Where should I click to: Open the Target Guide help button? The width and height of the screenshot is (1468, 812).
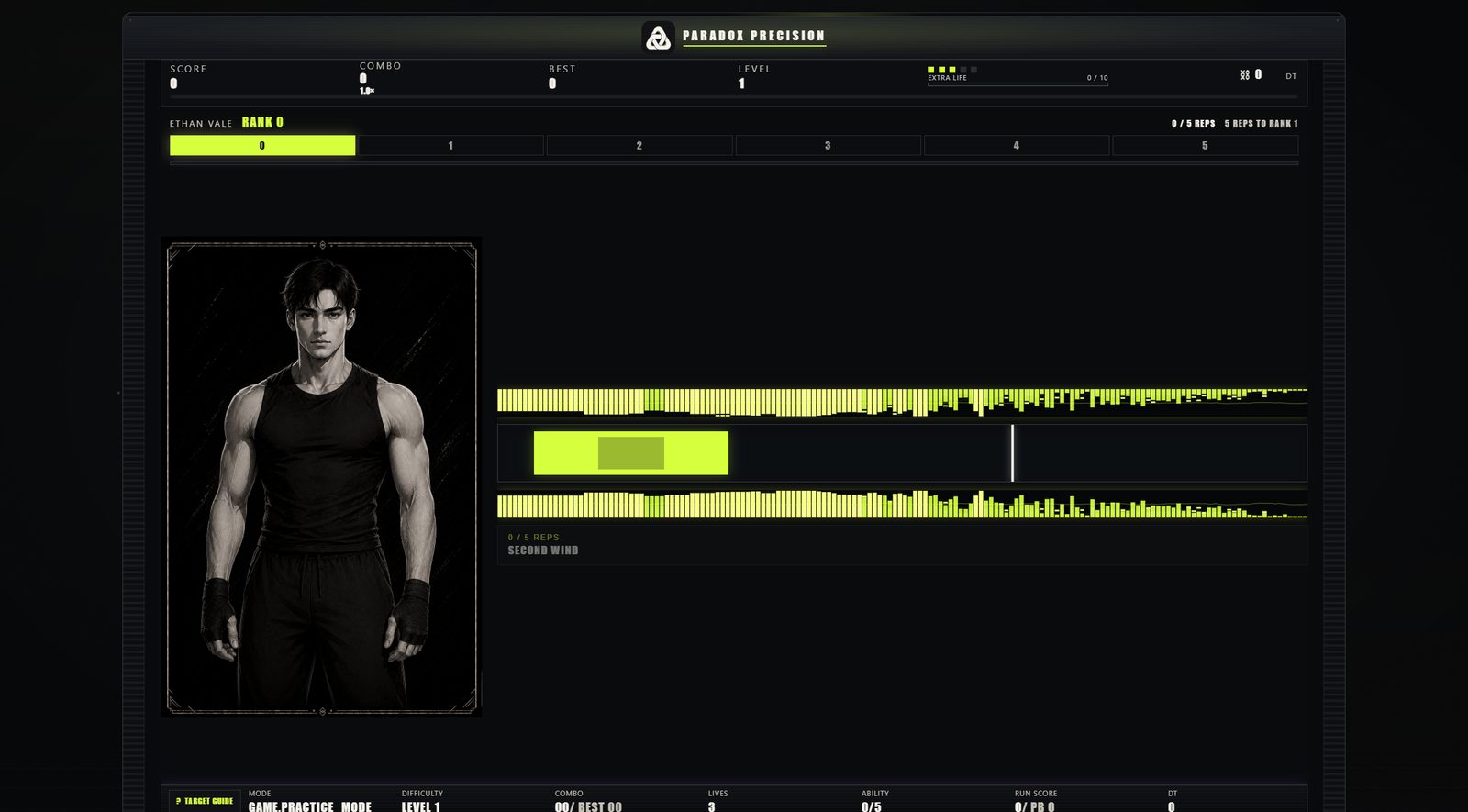pyautogui.click(x=205, y=801)
